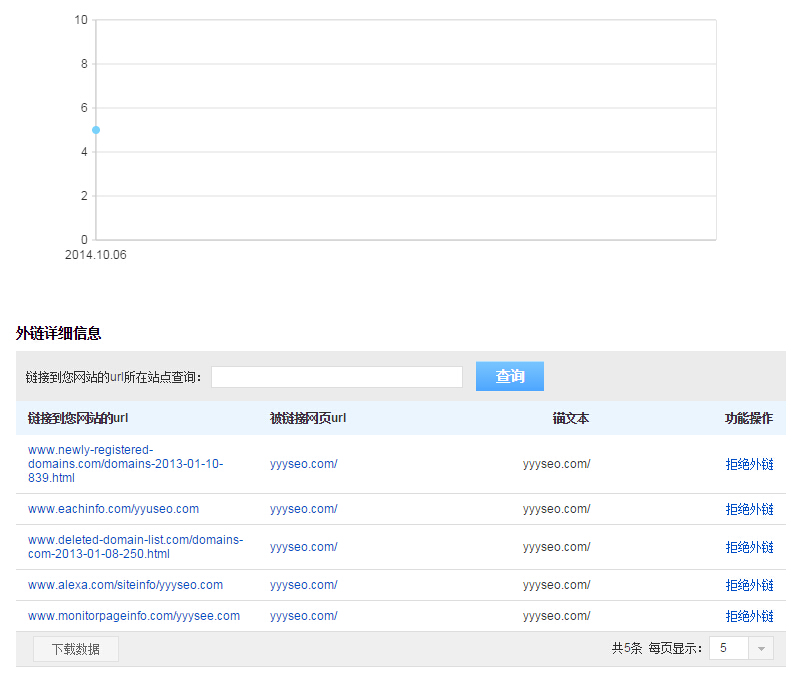Open the newly-registered-domains.com link

(125, 464)
